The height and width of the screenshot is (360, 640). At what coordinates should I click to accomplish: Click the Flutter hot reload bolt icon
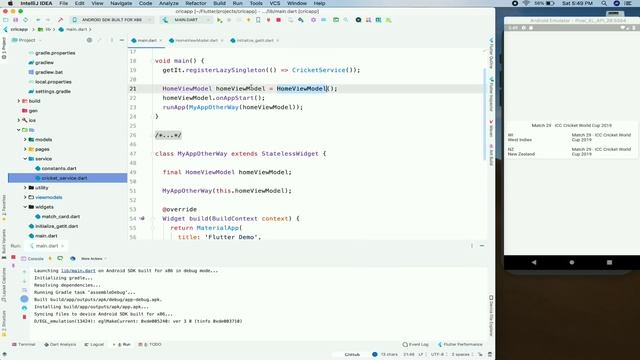click(248, 20)
